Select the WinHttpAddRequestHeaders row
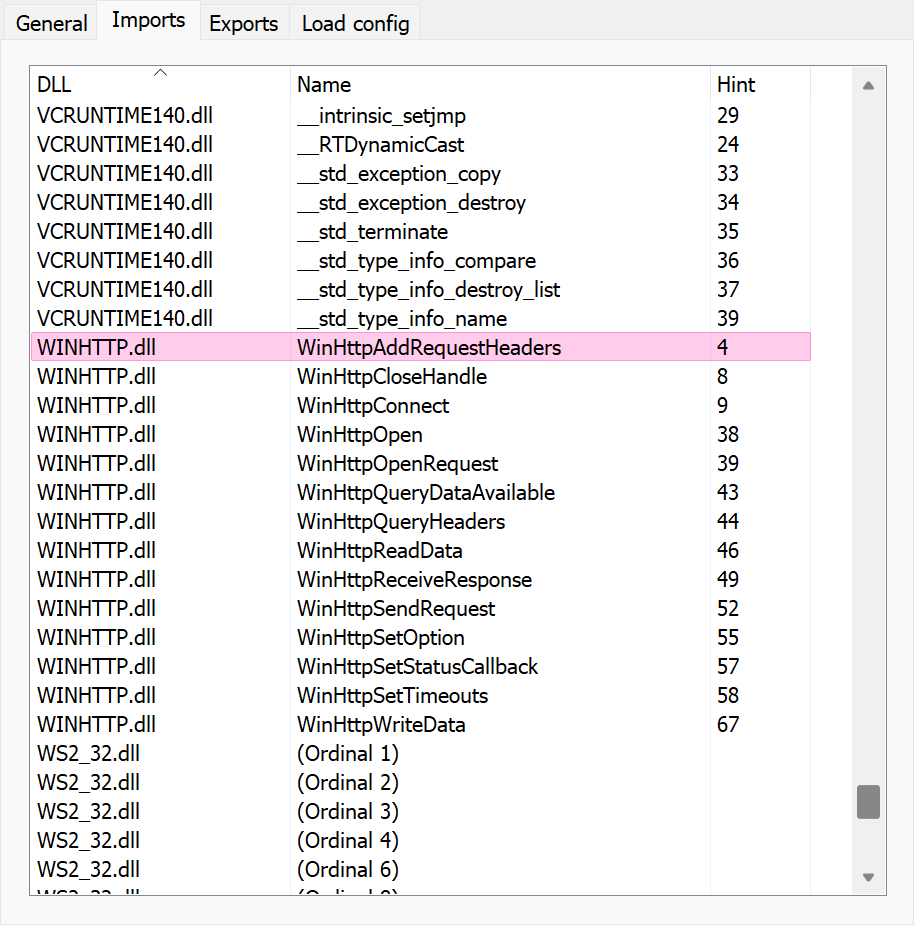This screenshot has width=914, height=925. pyautogui.click(x=428, y=348)
